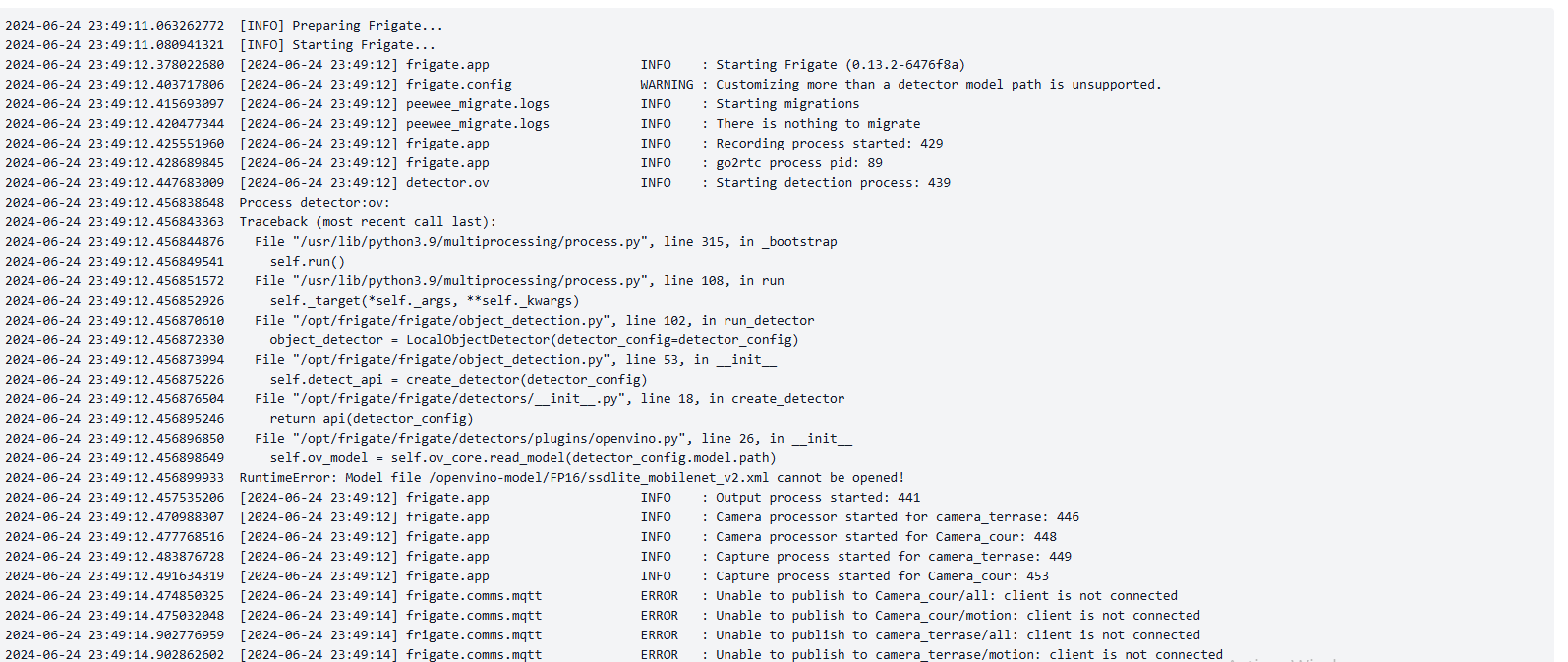Click the 'go2rtc process pid: 89' line

(799, 163)
